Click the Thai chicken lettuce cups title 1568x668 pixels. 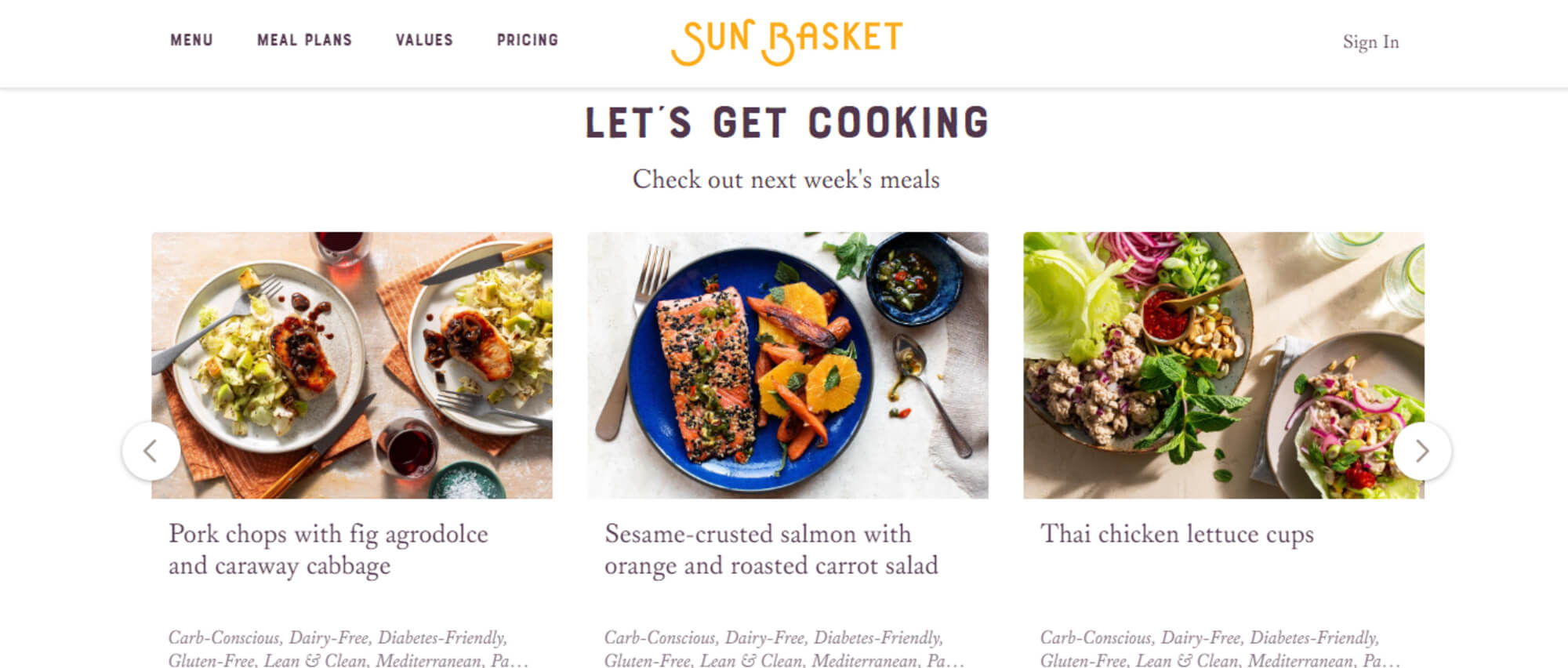click(x=1177, y=534)
